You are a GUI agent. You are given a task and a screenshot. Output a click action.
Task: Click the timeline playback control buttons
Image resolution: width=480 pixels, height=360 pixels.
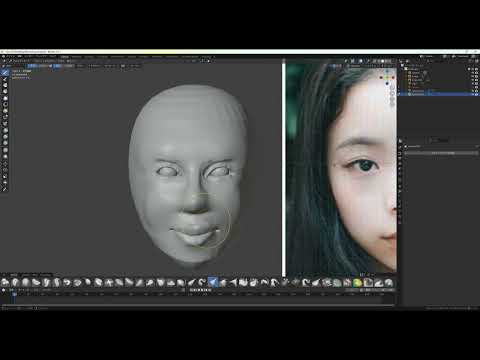coord(200,290)
